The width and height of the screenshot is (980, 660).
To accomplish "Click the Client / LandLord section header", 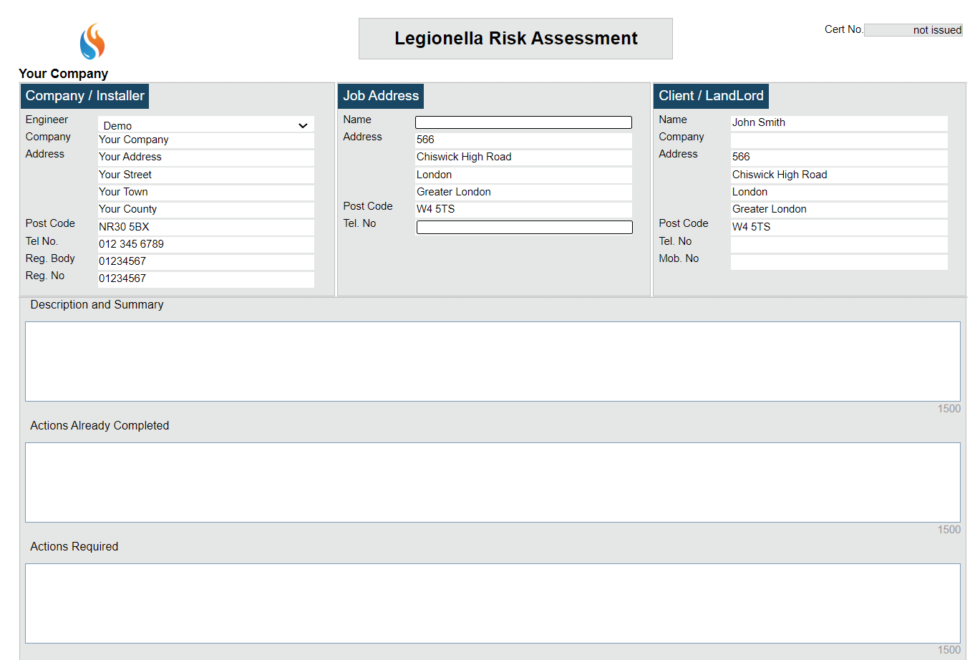I will pyautogui.click(x=711, y=96).
